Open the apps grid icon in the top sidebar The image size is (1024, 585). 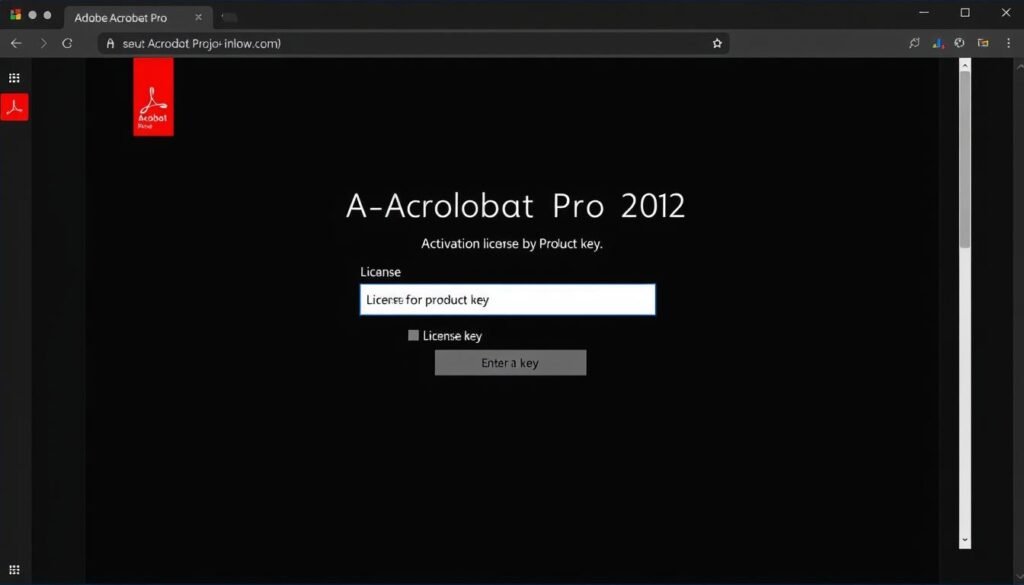(x=14, y=78)
